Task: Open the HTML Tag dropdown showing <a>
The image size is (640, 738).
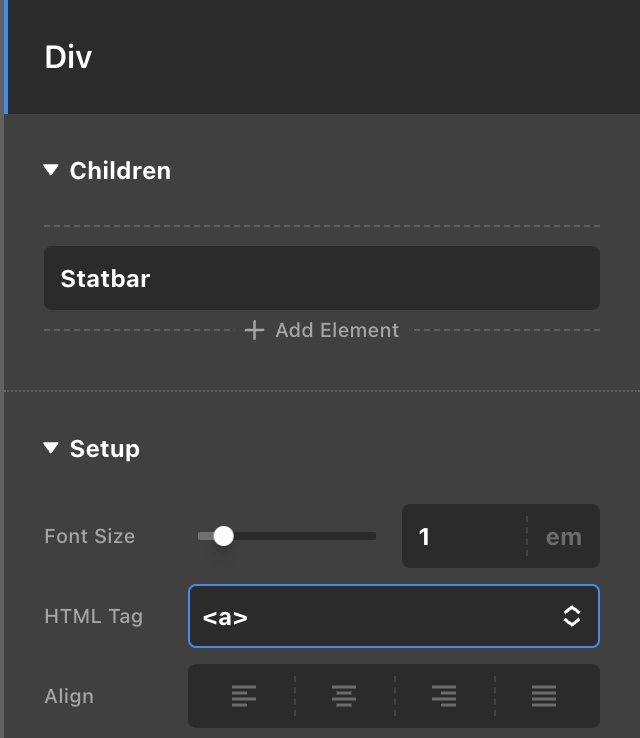Action: (x=394, y=616)
